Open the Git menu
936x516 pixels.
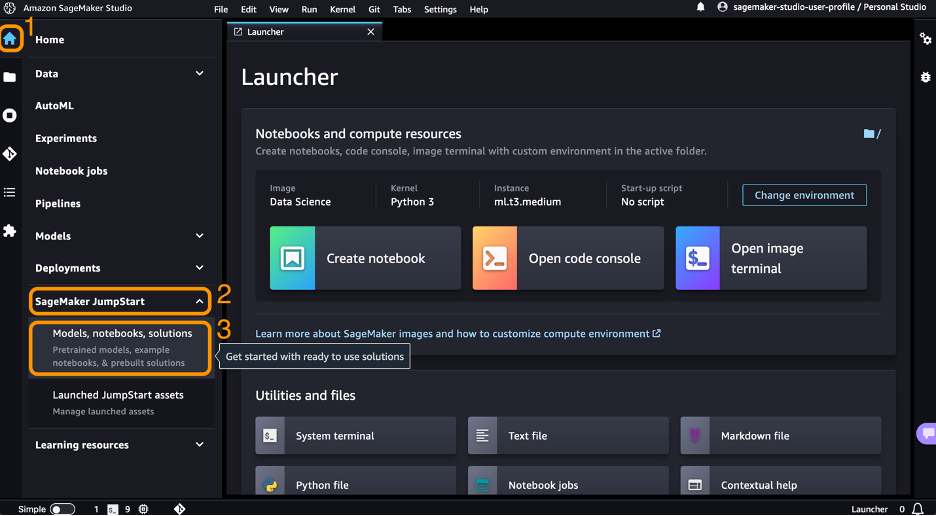tap(374, 9)
